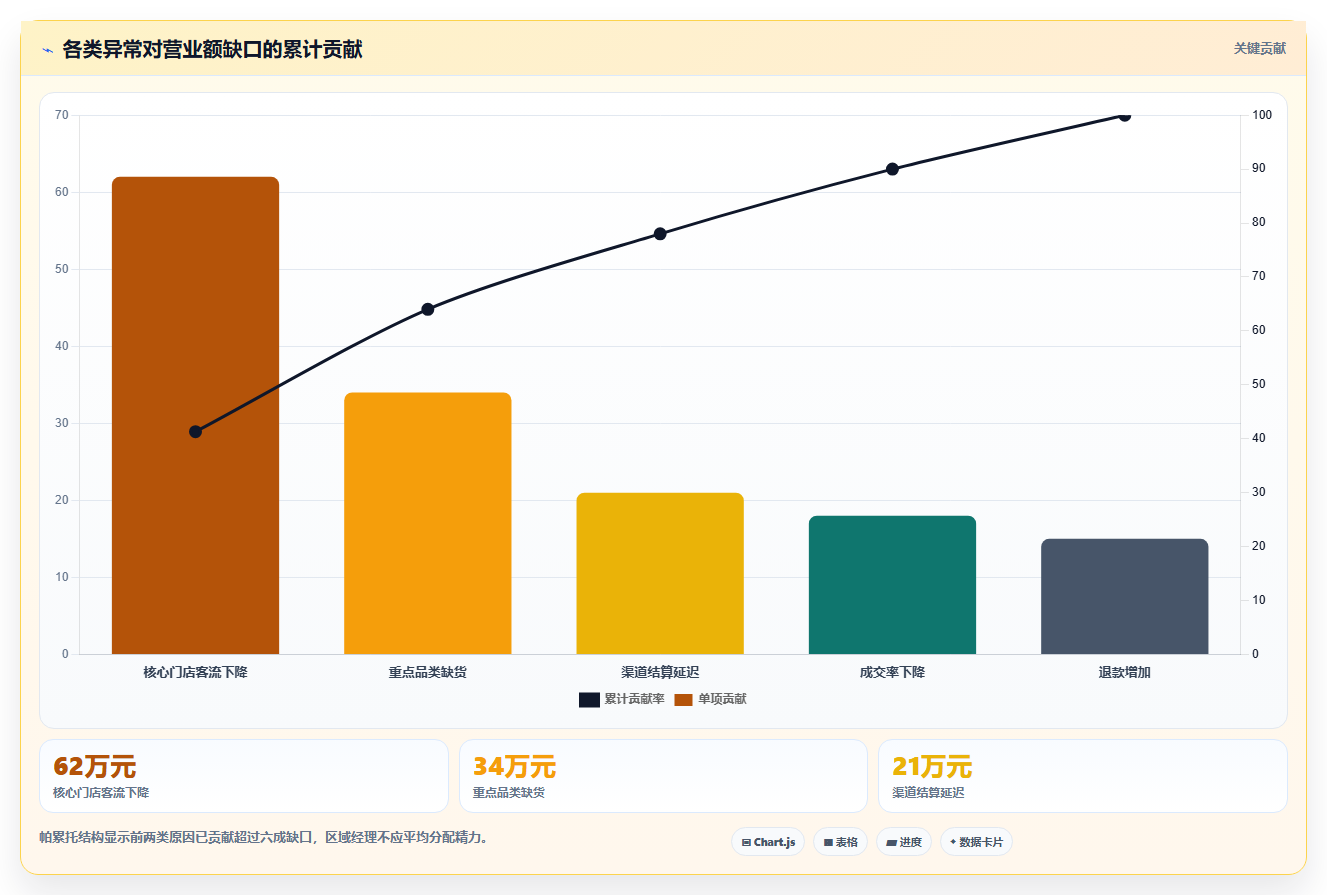
Task: Open the 21万元 data card
Action: (1082, 776)
